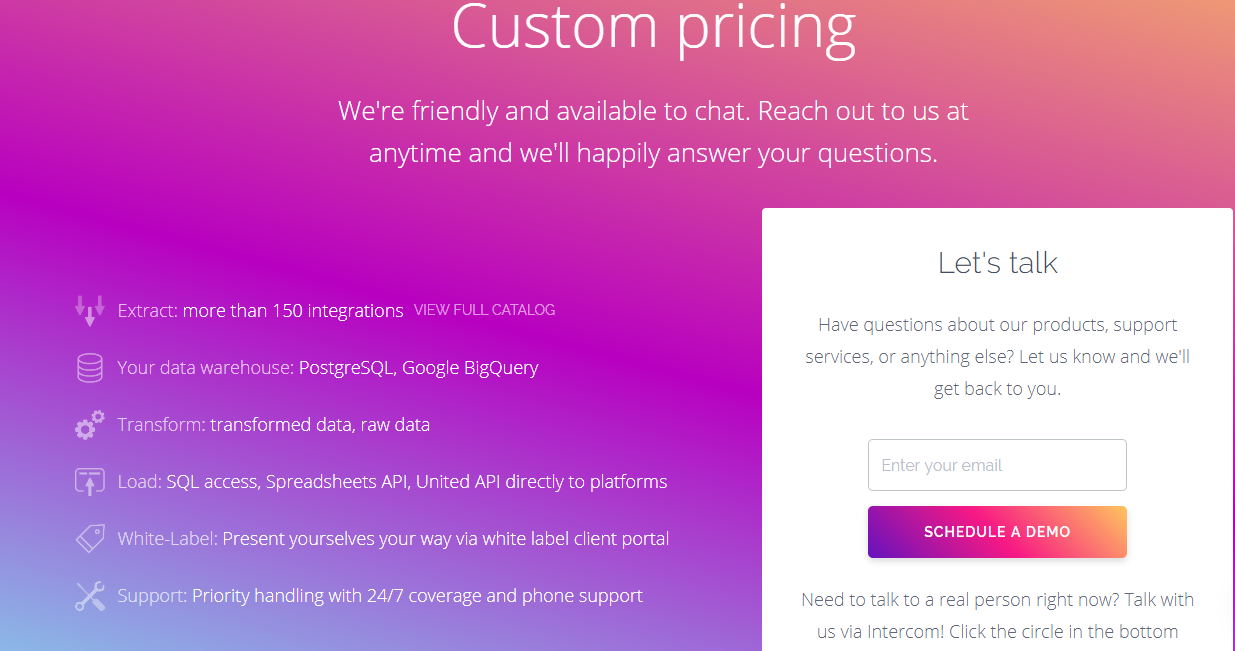Click the Transform gears icon

pyautogui.click(x=90, y=425)
